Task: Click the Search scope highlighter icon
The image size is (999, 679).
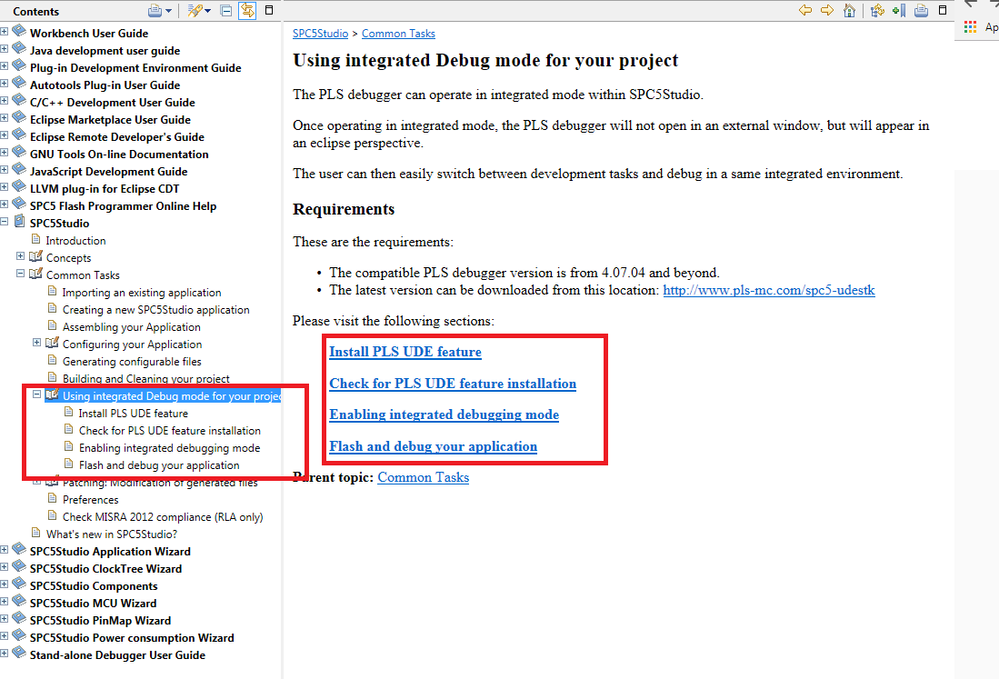Action: (x=195, y=11)
